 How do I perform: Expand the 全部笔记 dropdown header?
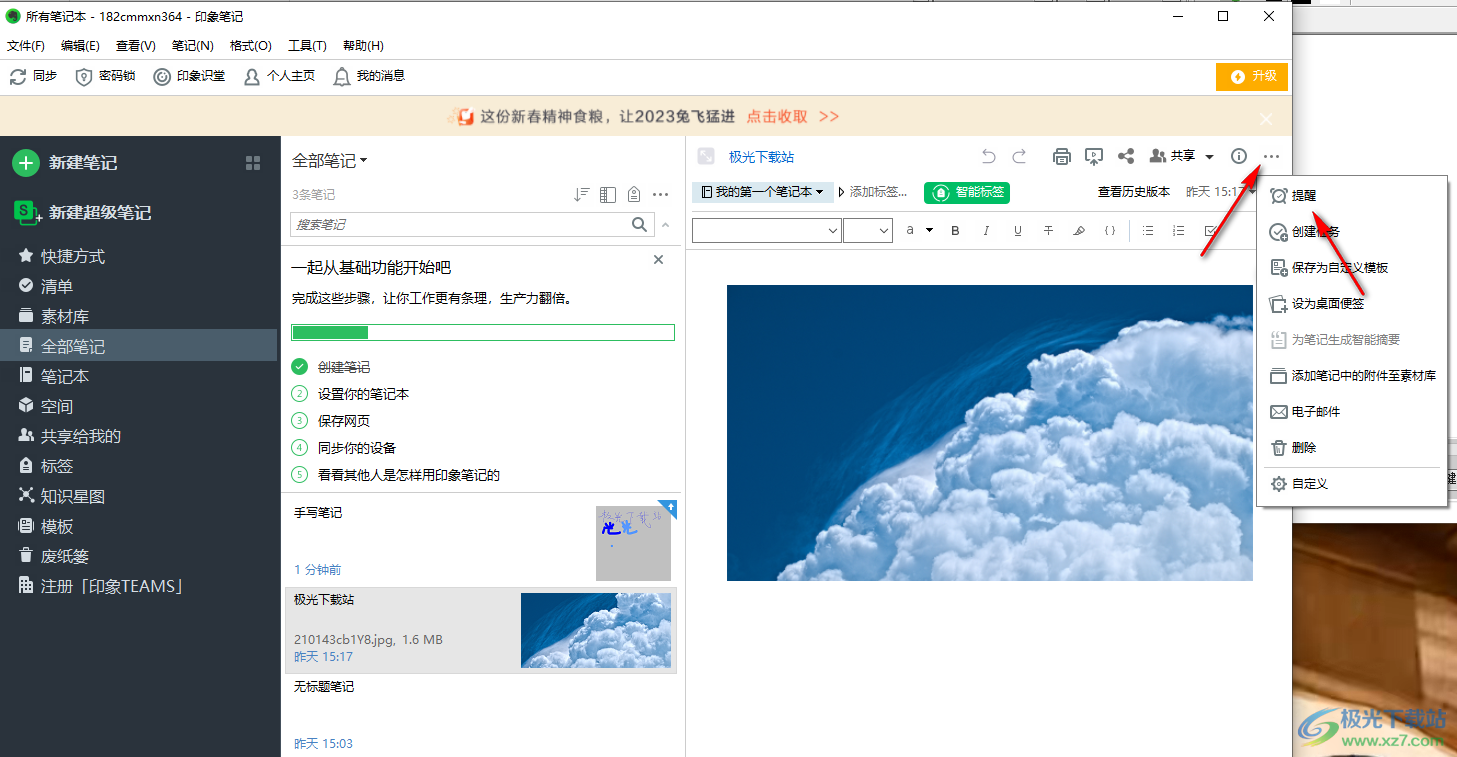330,161
